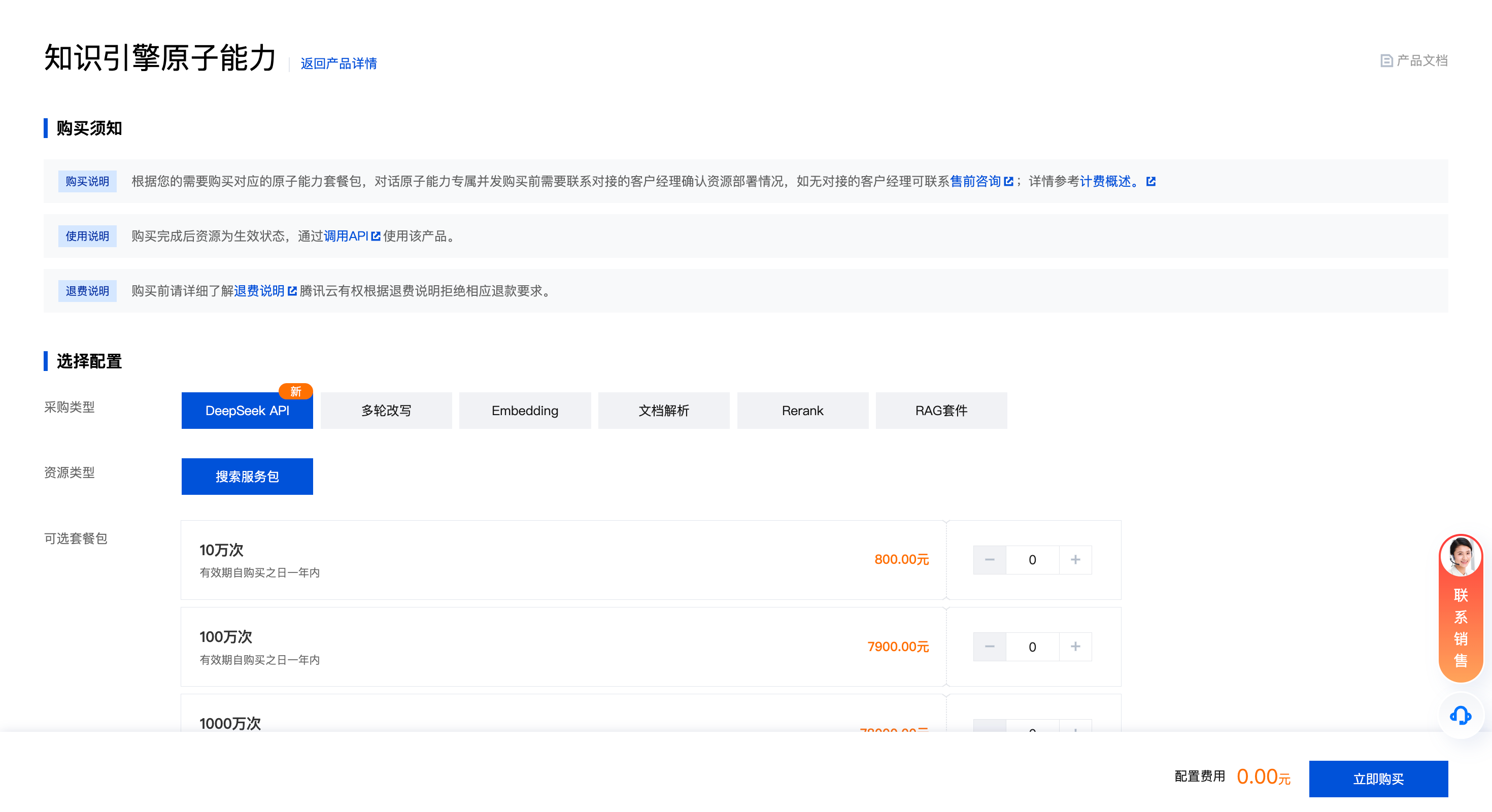Click the 产品文档 text link
The image size is (1492, 812).
[1422, 61]
